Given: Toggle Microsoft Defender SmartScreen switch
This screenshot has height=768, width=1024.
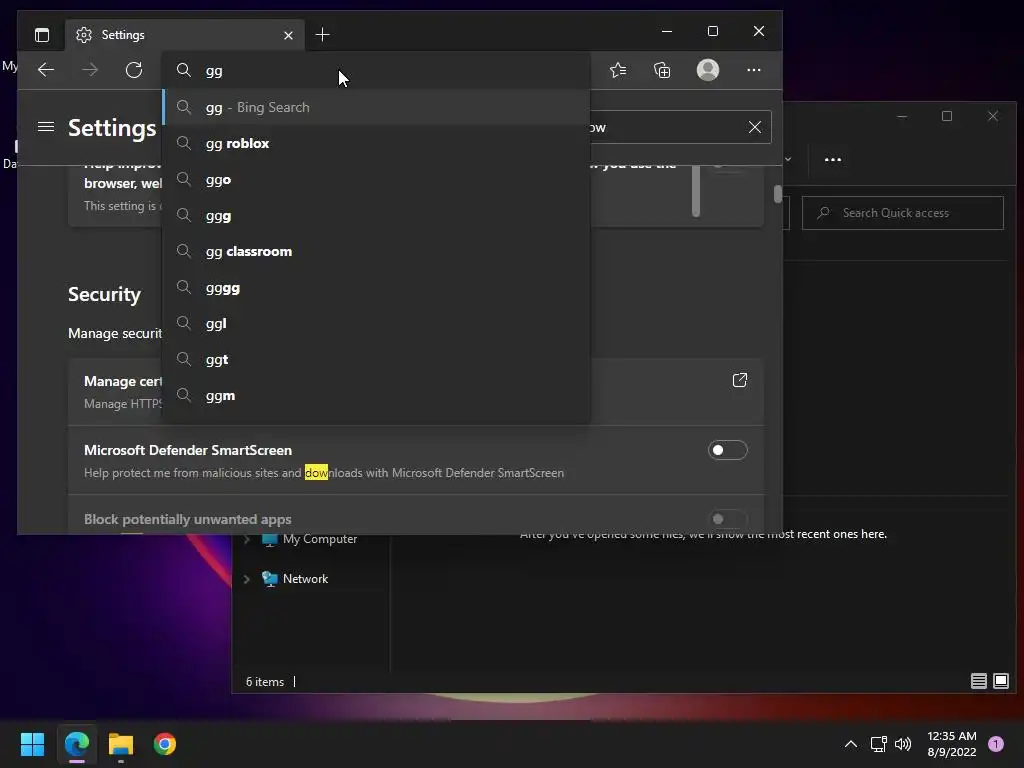Looking at the screenshot, I should click(x=728, y=450).
